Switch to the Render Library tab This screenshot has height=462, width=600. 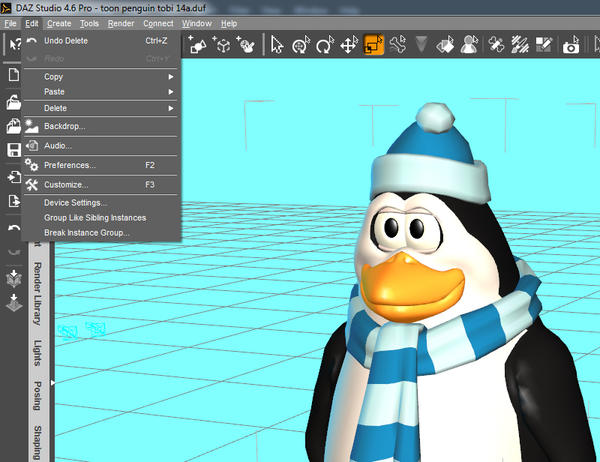pyautogui.click(x=37, y=294)
